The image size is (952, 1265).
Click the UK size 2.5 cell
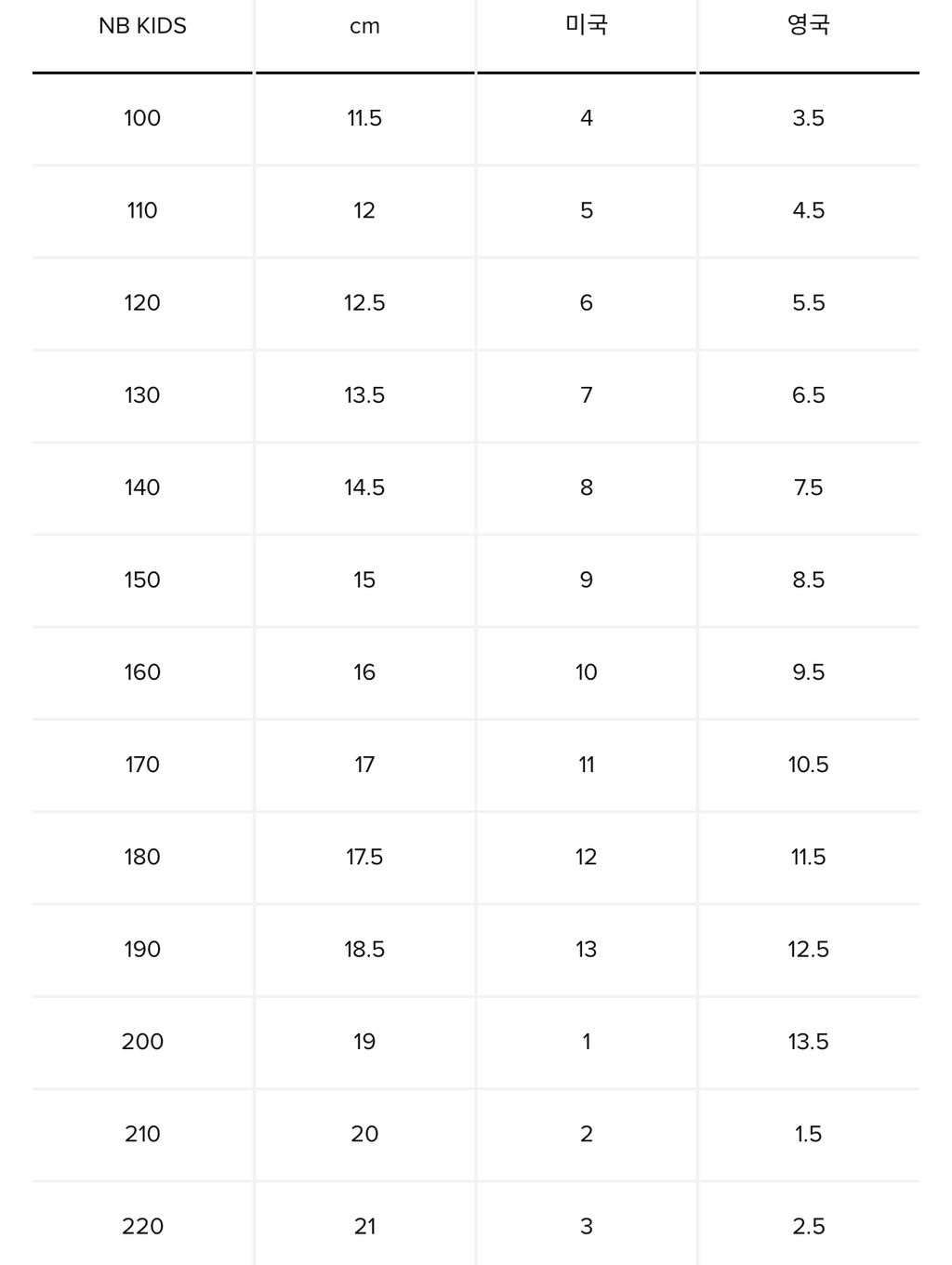[809, 1226]
